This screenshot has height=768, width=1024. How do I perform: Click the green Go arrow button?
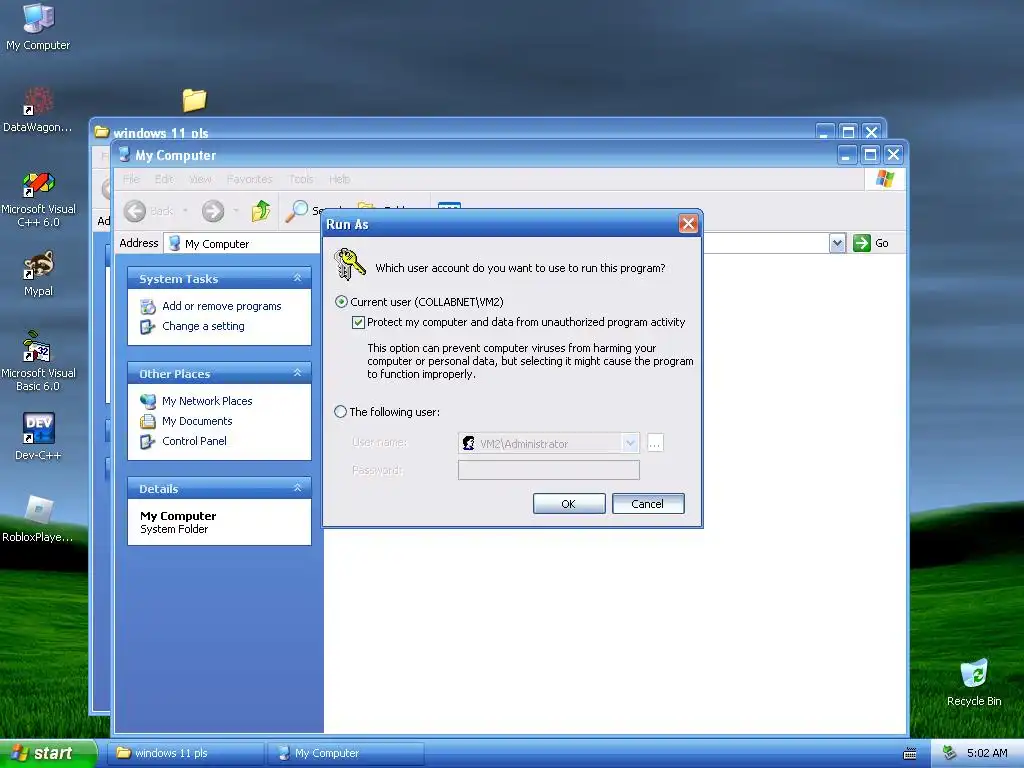[x=862, y=243]
